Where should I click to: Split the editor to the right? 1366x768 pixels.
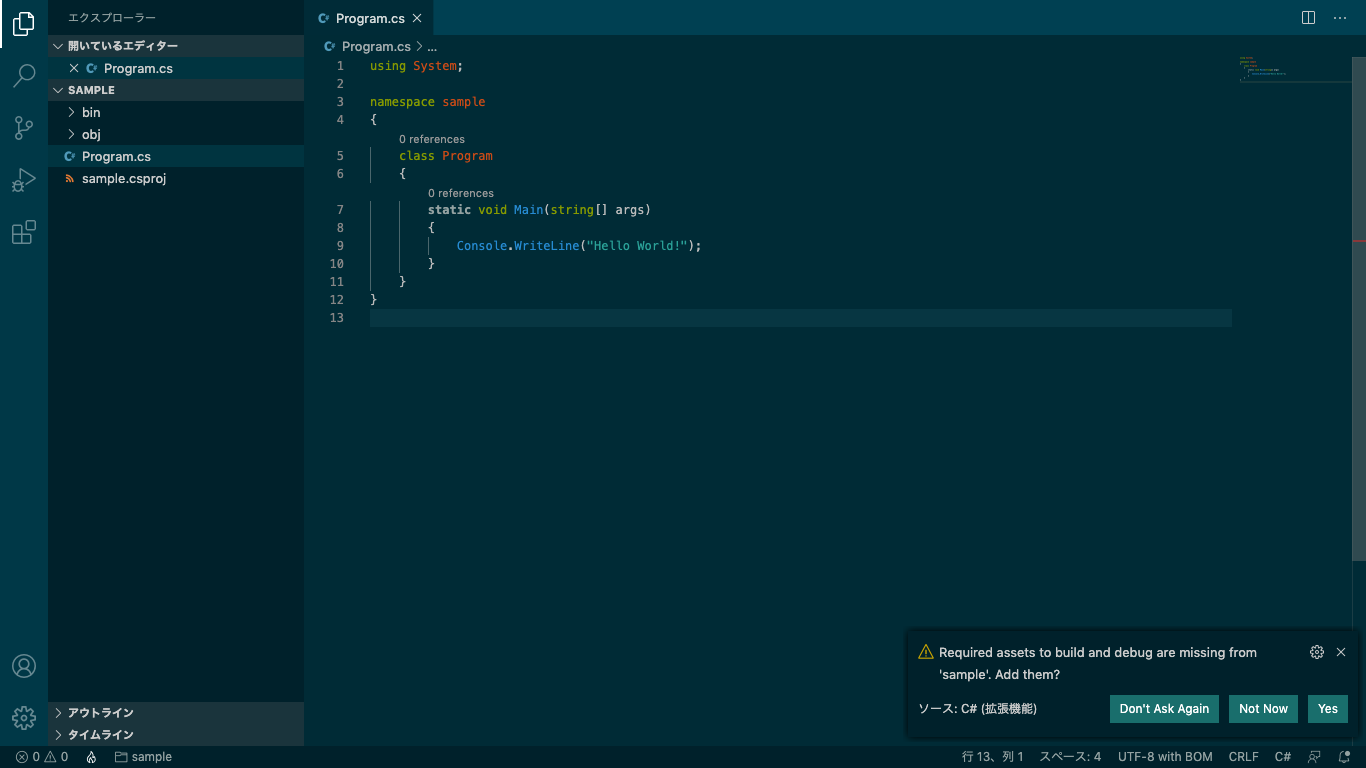(1308, 18)
